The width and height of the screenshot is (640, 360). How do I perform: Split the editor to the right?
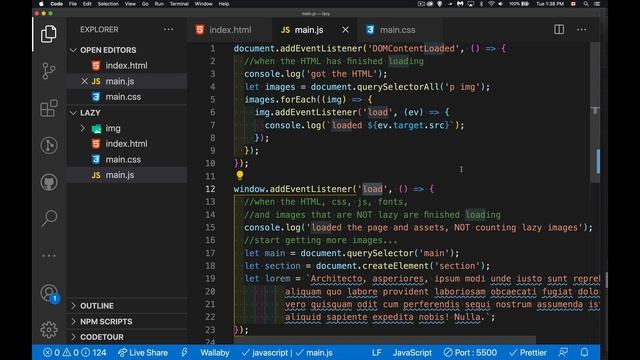559,29
